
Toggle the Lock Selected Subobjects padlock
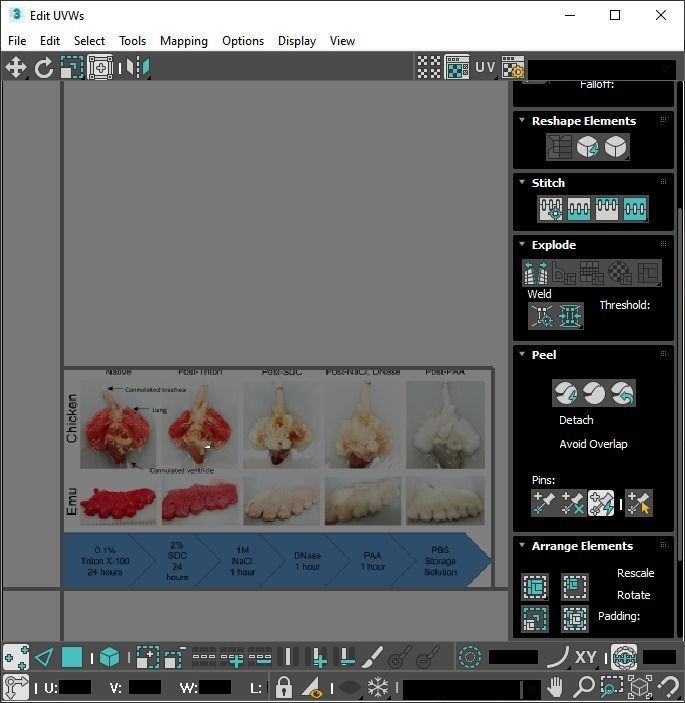tap(284, 686)
